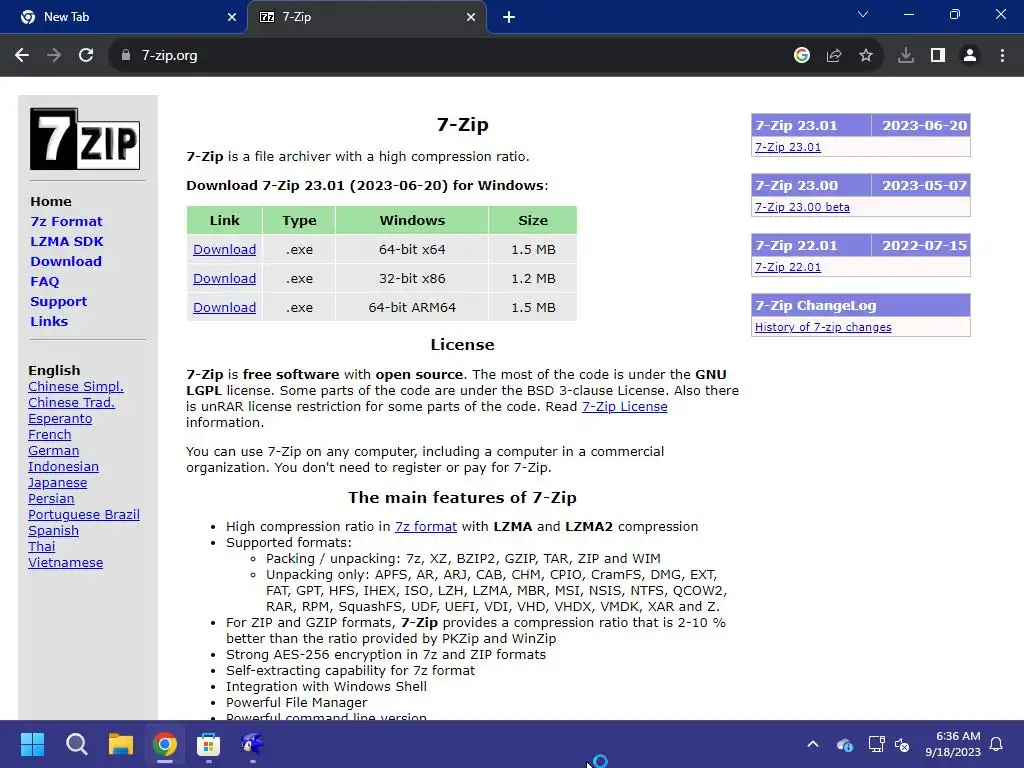
Task: Open 7-Zip 22.01 news link
Action: [x=788, y=267]
